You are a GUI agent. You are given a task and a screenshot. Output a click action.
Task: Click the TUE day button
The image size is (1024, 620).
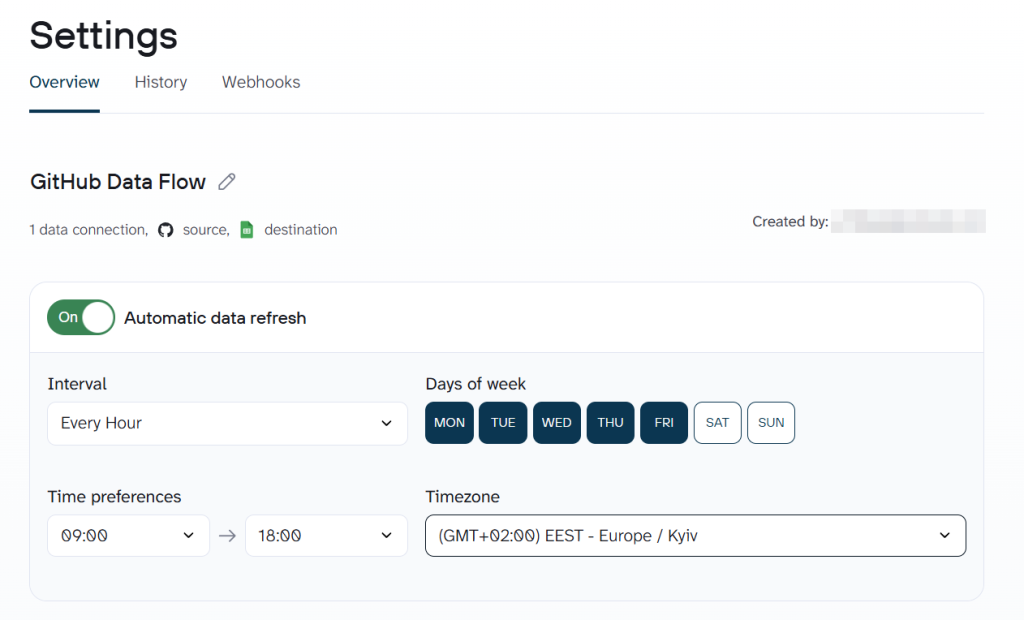pos(502,422)
